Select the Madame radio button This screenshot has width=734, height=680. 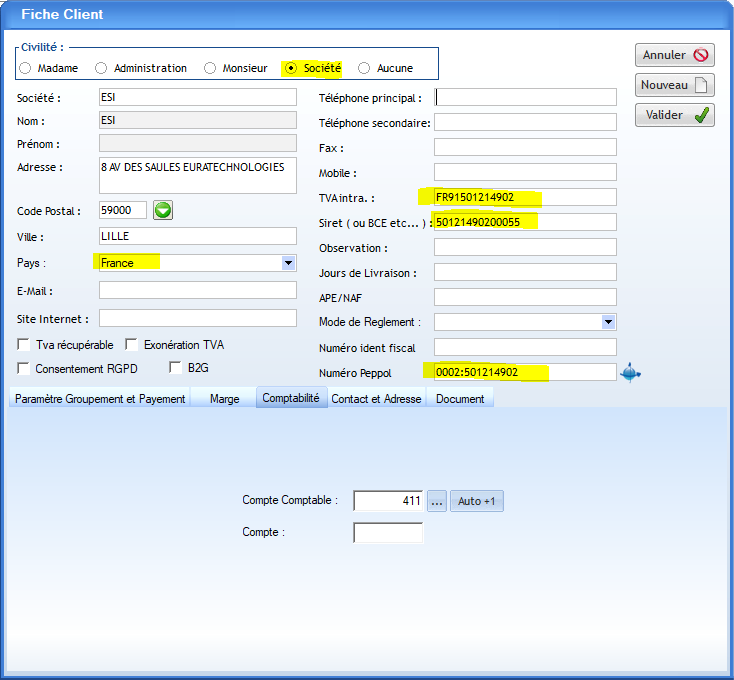pyautogui.click(x=25, y=68)
